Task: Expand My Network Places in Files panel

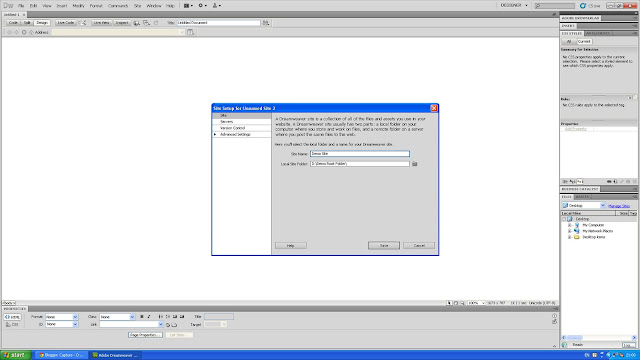Action: (x=569, y=231)
